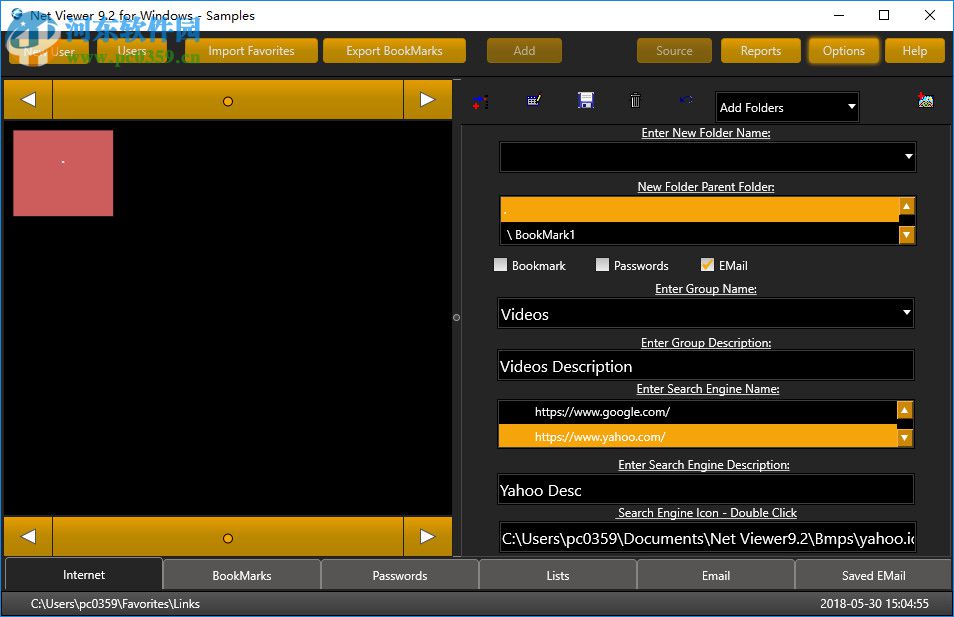This screenshot has width=954, height=617.
Task: Select https://www.google.com/ in search engine list
Action: click(x=602, y=411)
